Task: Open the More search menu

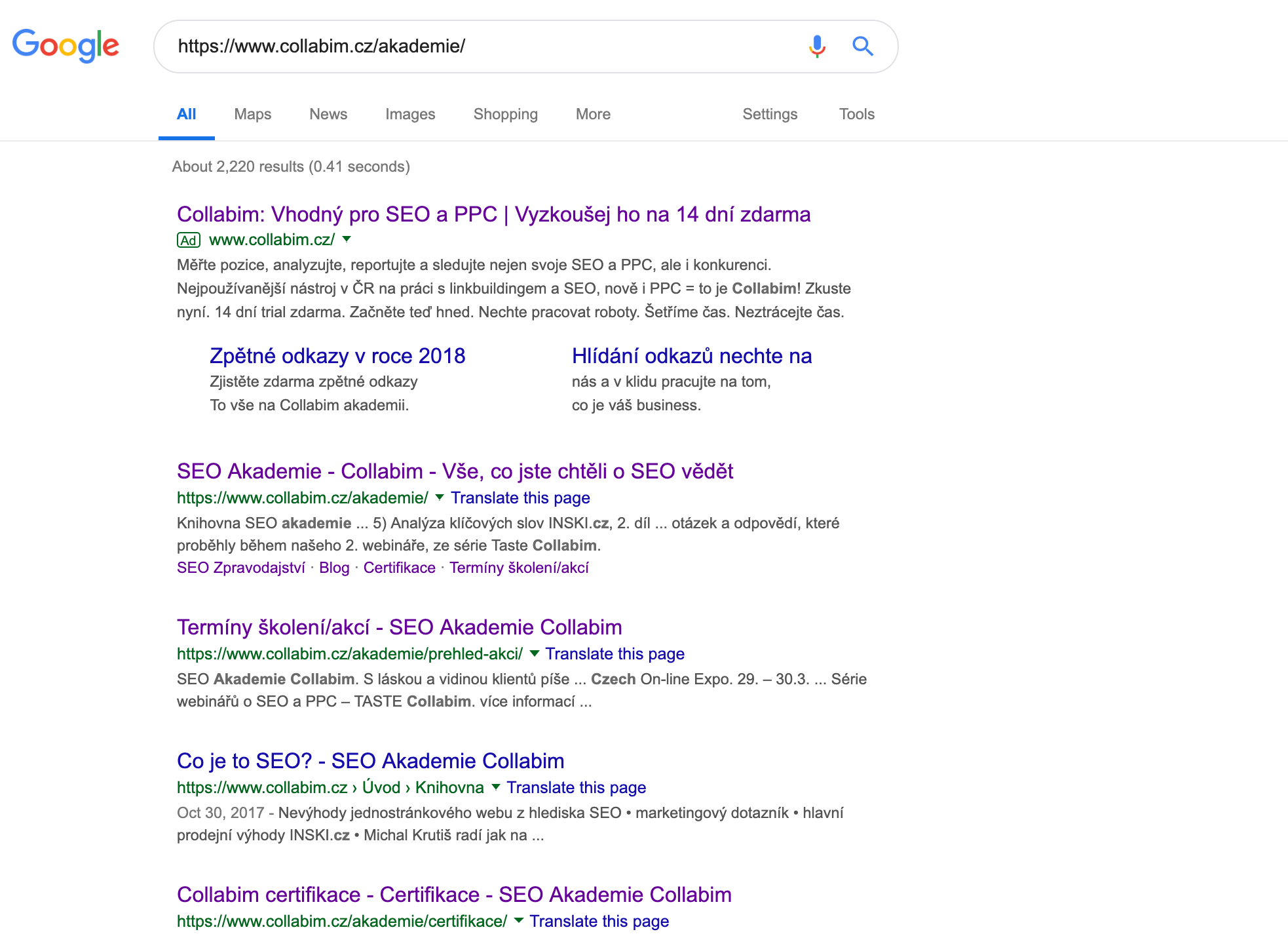Action: 593,114
